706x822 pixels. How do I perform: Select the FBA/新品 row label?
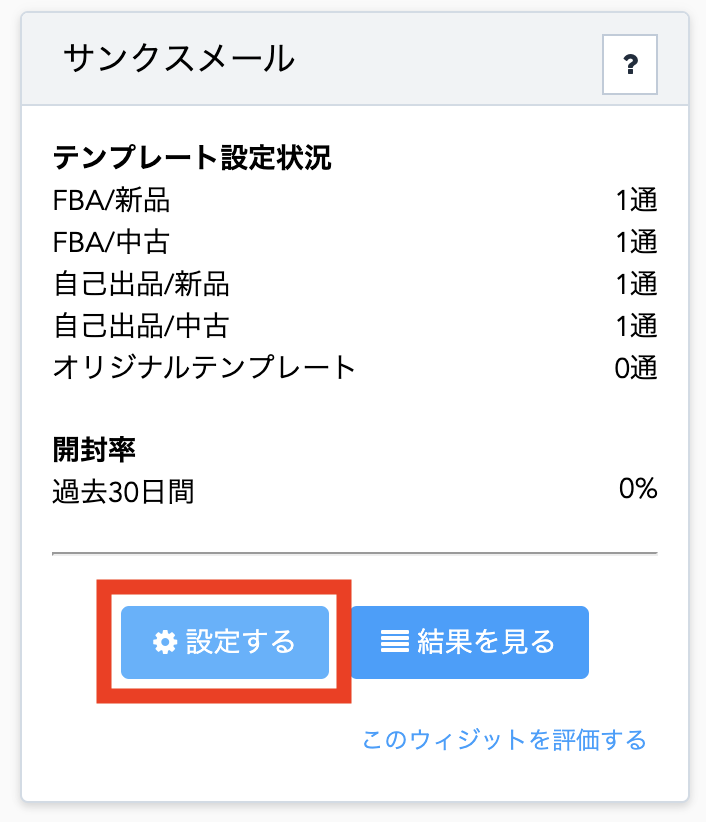(111, 200)
